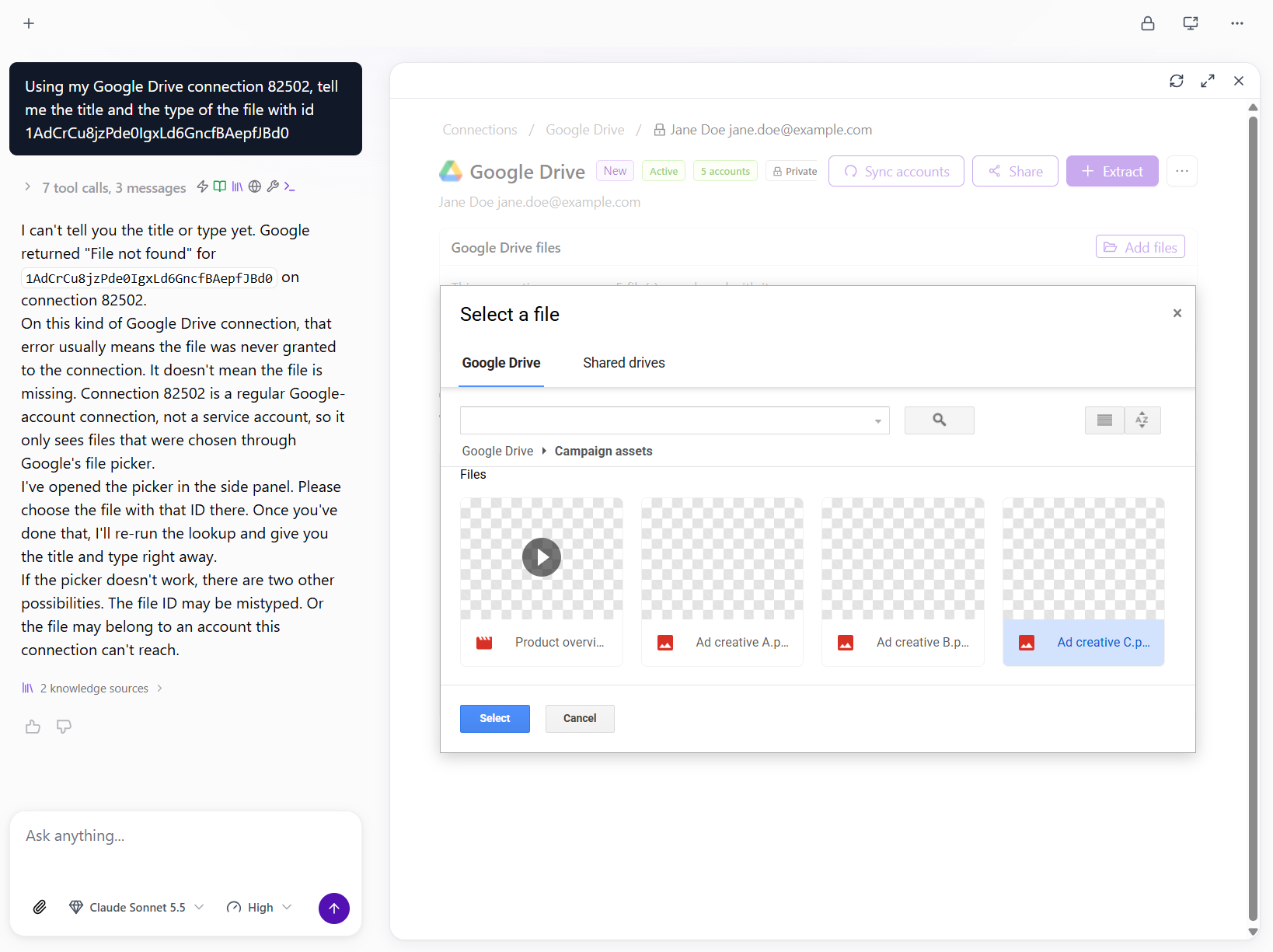The width and height of the screenshot is (1273, 952).
Task: Close the side panel
Action: click(1239, 81)
